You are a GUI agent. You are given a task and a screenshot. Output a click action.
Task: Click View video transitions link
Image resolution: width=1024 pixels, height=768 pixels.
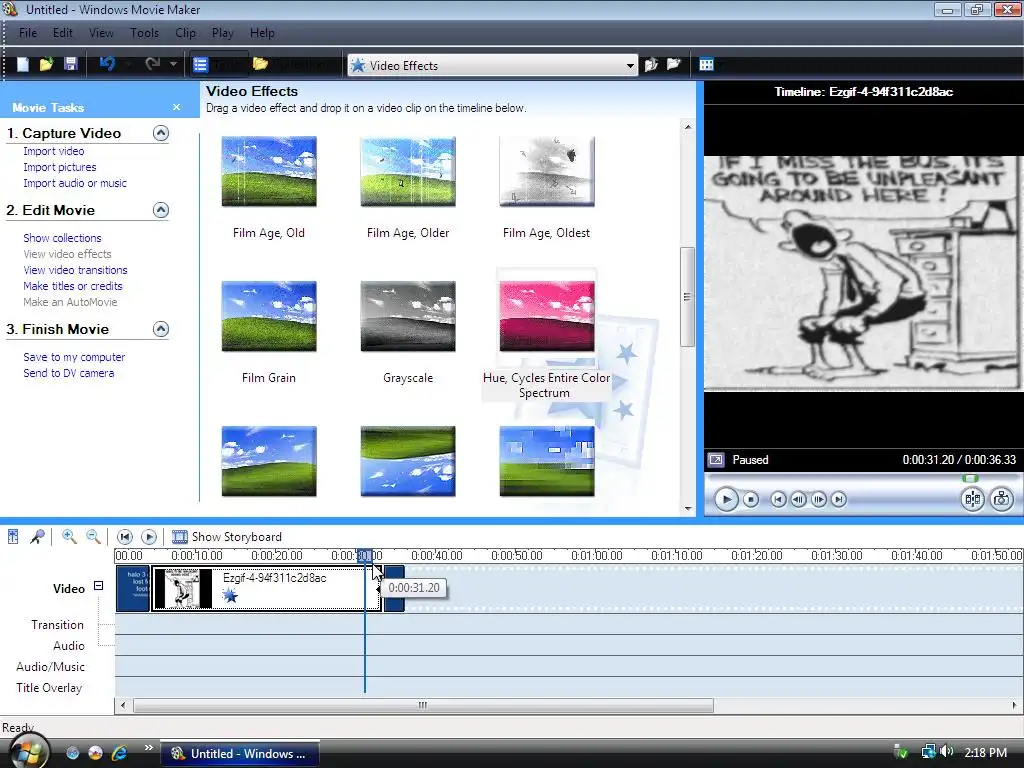point(75,270)
